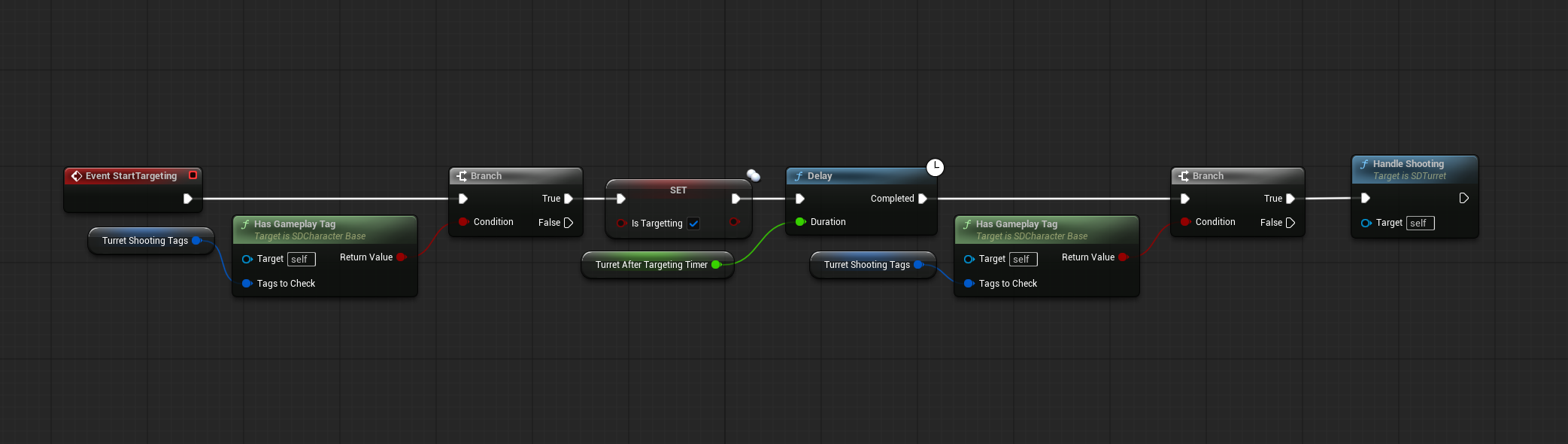Click the Event StartTargeting diamond event icon
Image resolution: width=1568 pixels, height=444 pixels.
coord(76,176)
